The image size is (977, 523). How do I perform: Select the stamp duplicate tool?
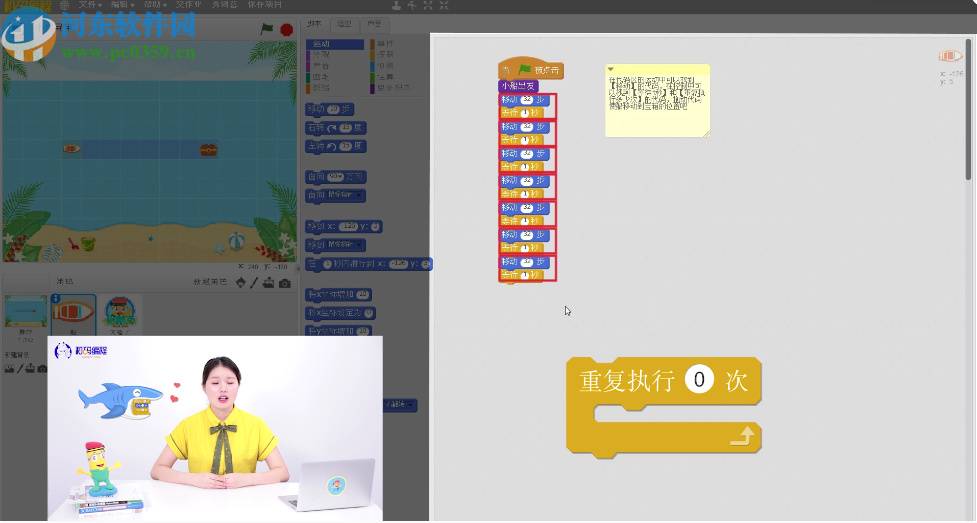(x=396, y=5)
